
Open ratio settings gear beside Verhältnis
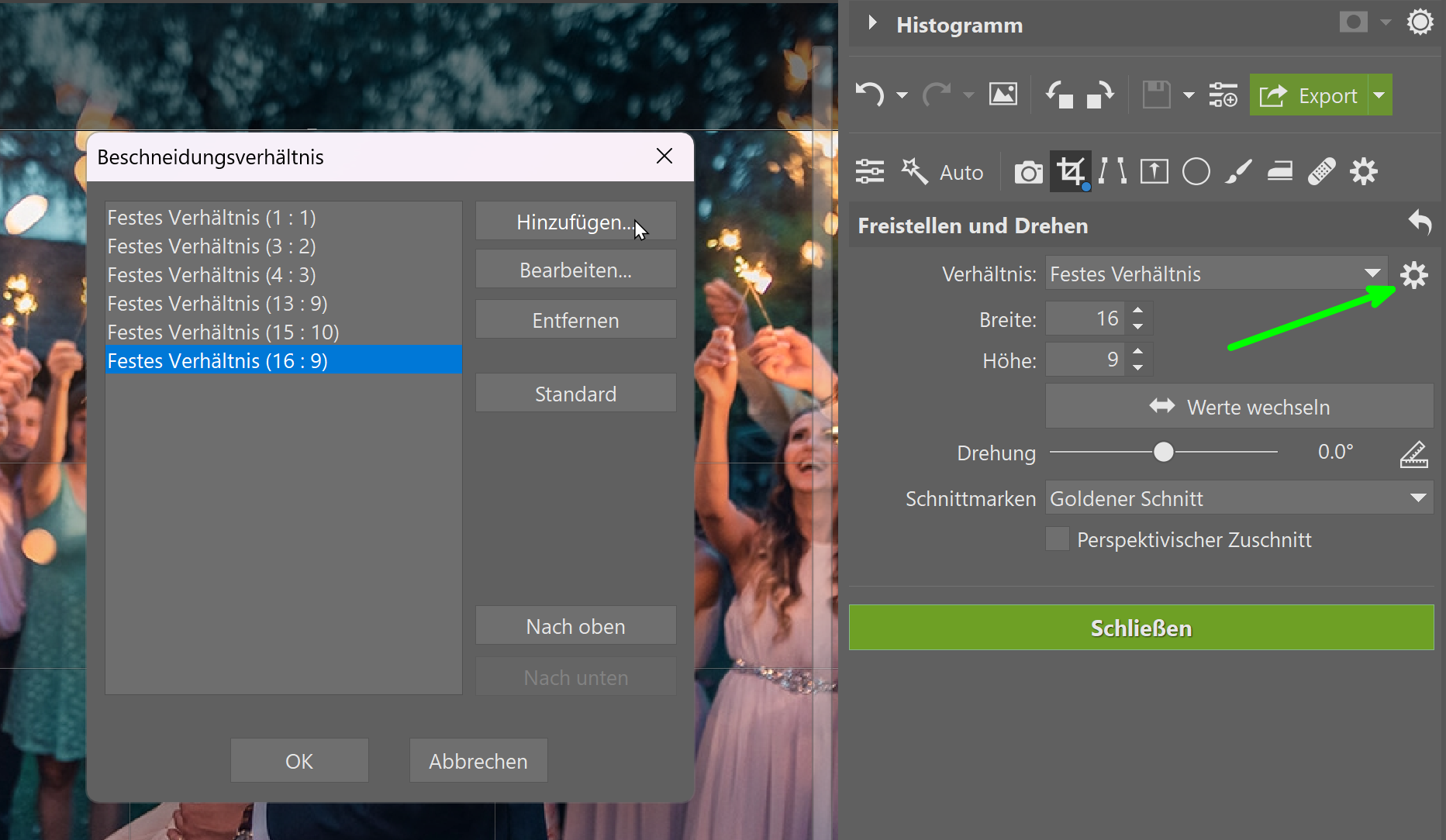click(1414, 274)
